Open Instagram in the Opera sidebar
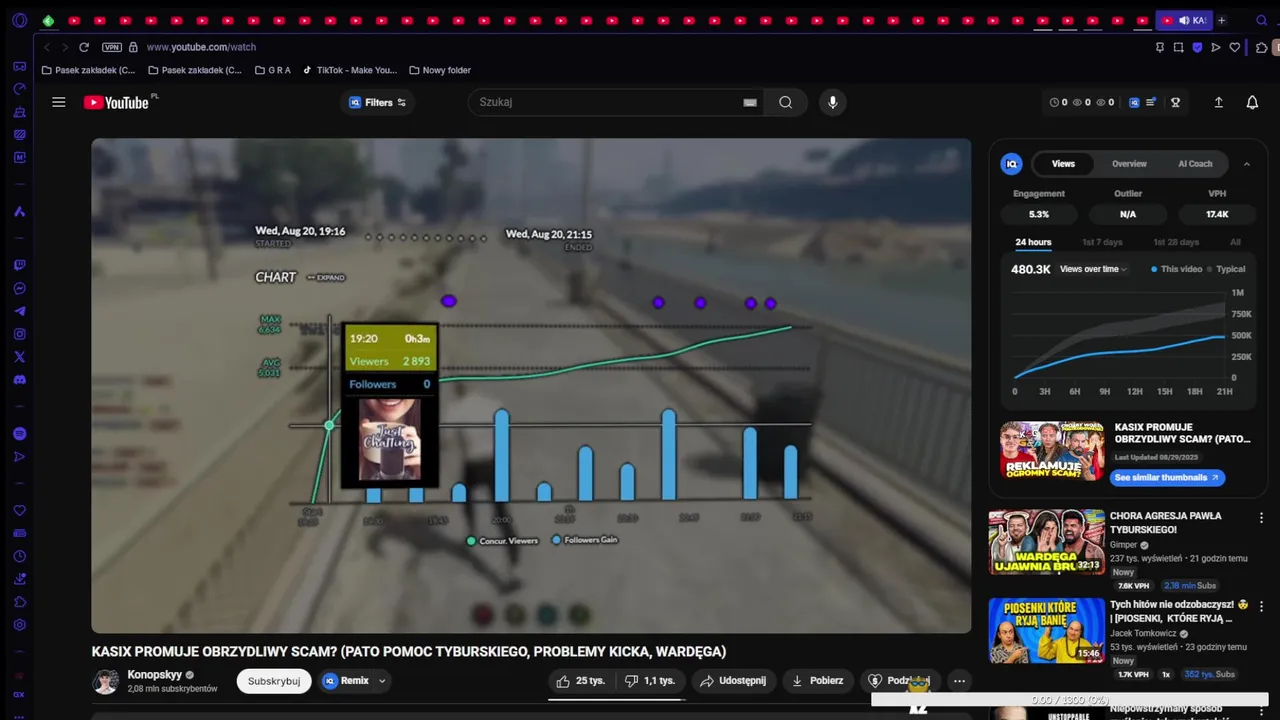This screenshot has height=720, width=1280. click(x=20, y=334)
